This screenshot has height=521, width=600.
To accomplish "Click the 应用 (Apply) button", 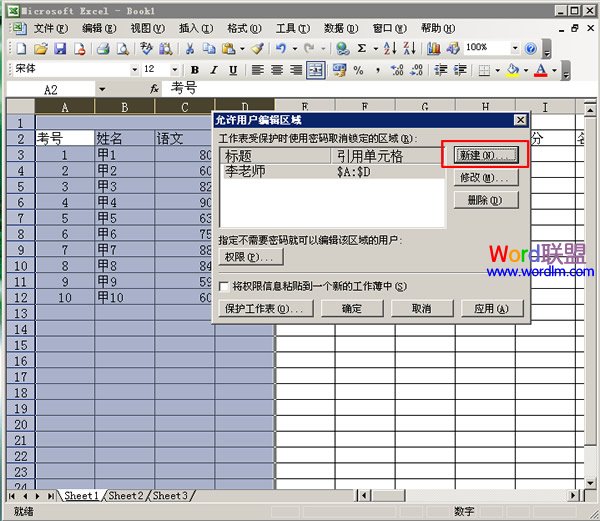I will click(x=492, y=308).
